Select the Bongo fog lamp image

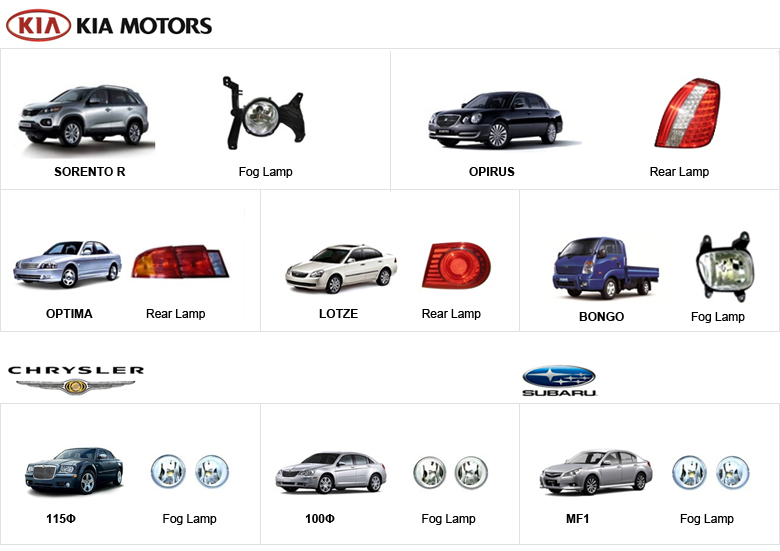point(725,266)
